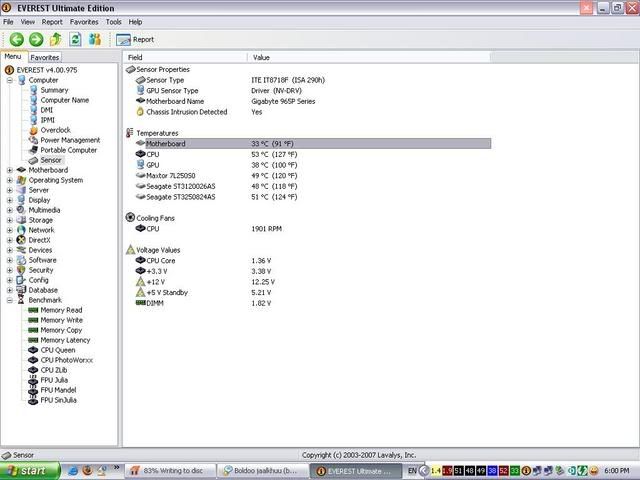This screenshot has width=640, height=480.
Task: Switch to the Favorites tab
Action: tap(45, 58)
